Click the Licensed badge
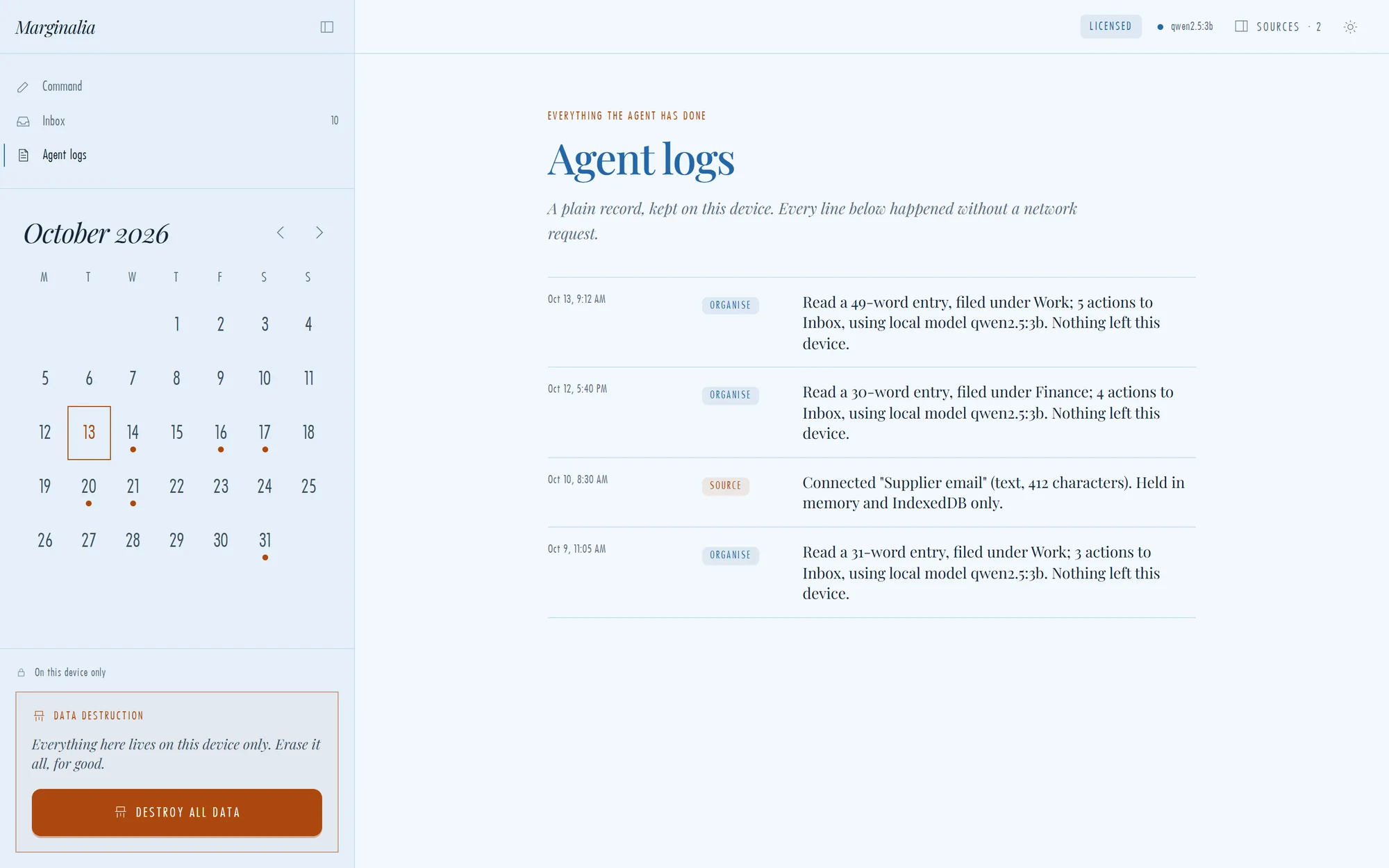This screenshot has width=1389, height=868. click(1111, 26)
